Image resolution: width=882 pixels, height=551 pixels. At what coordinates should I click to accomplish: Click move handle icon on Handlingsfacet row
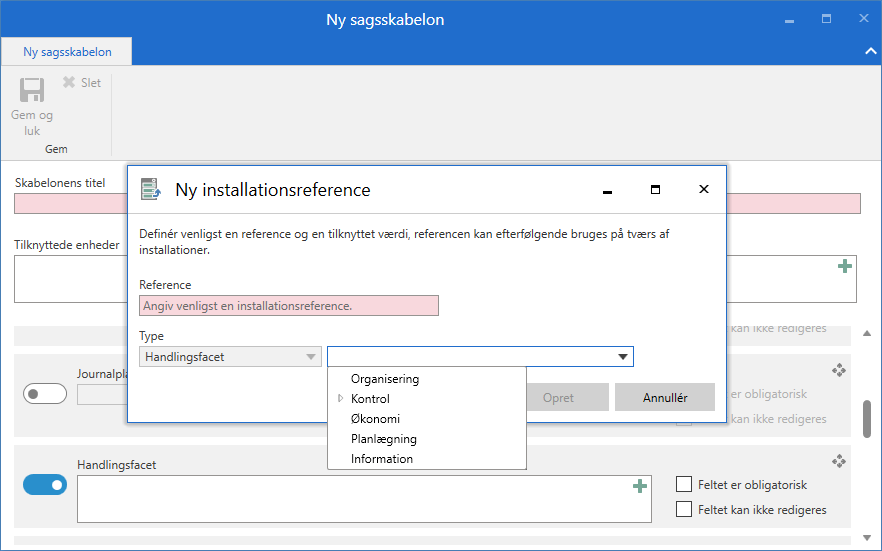tap(839, 461)
